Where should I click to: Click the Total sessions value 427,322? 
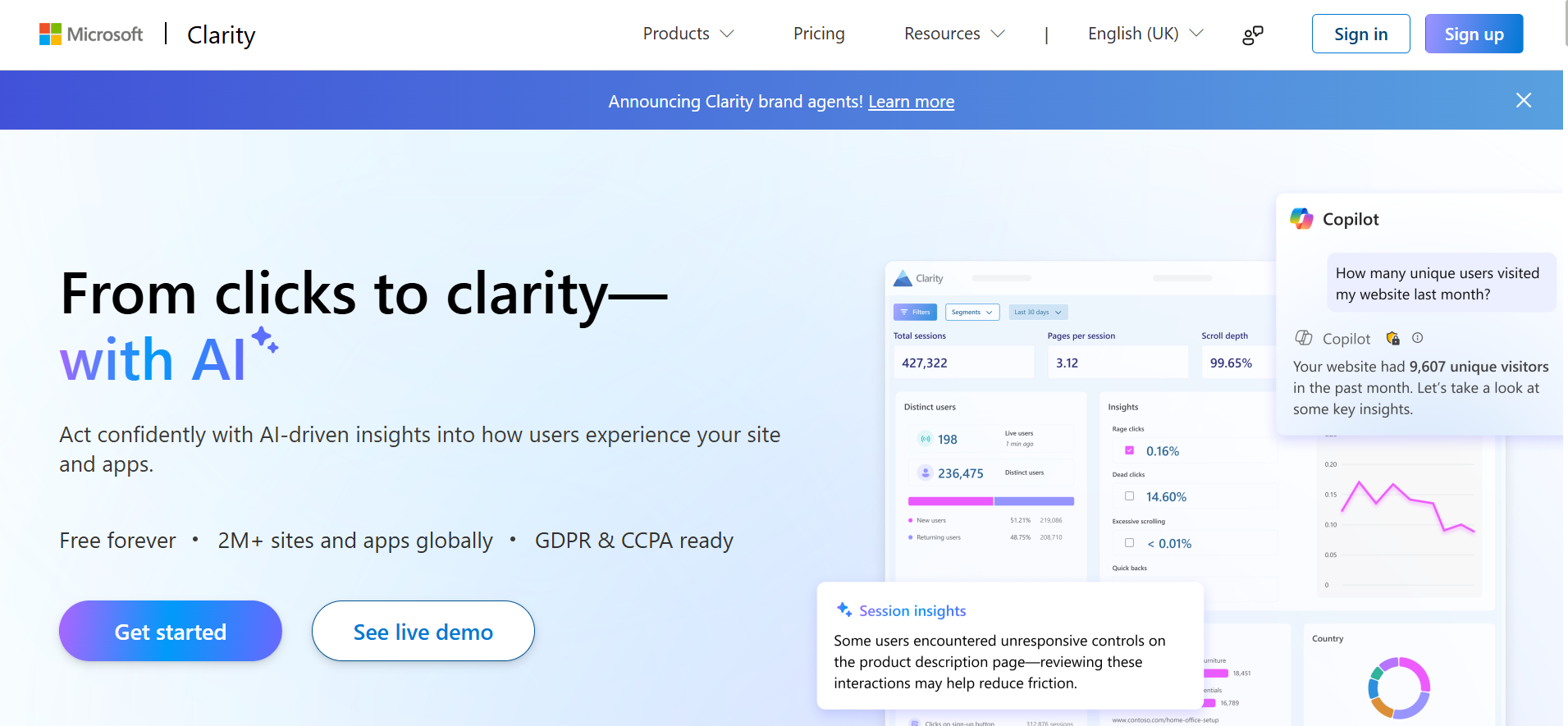(925, 363)
